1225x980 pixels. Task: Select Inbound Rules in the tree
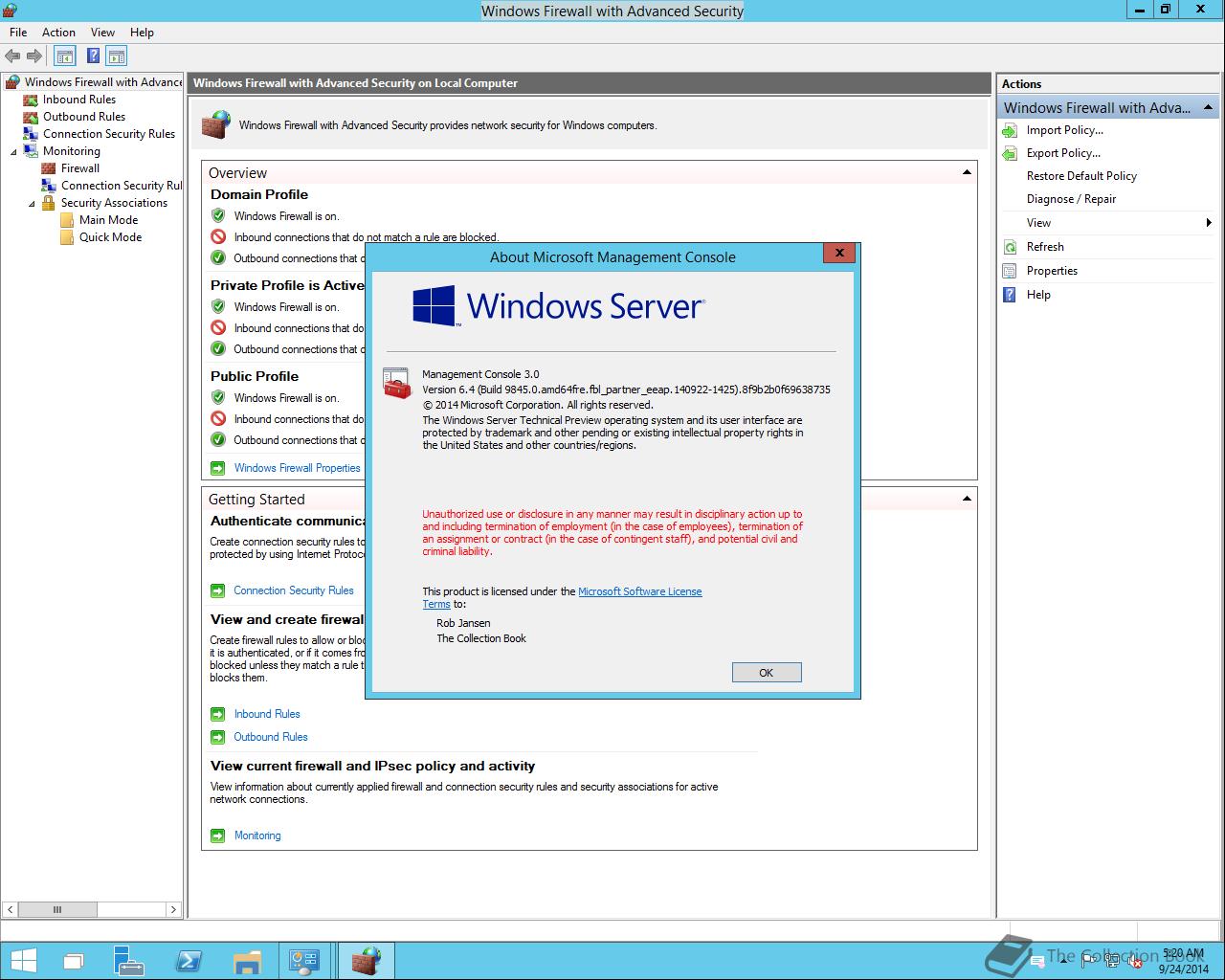(x=79, y=100)
